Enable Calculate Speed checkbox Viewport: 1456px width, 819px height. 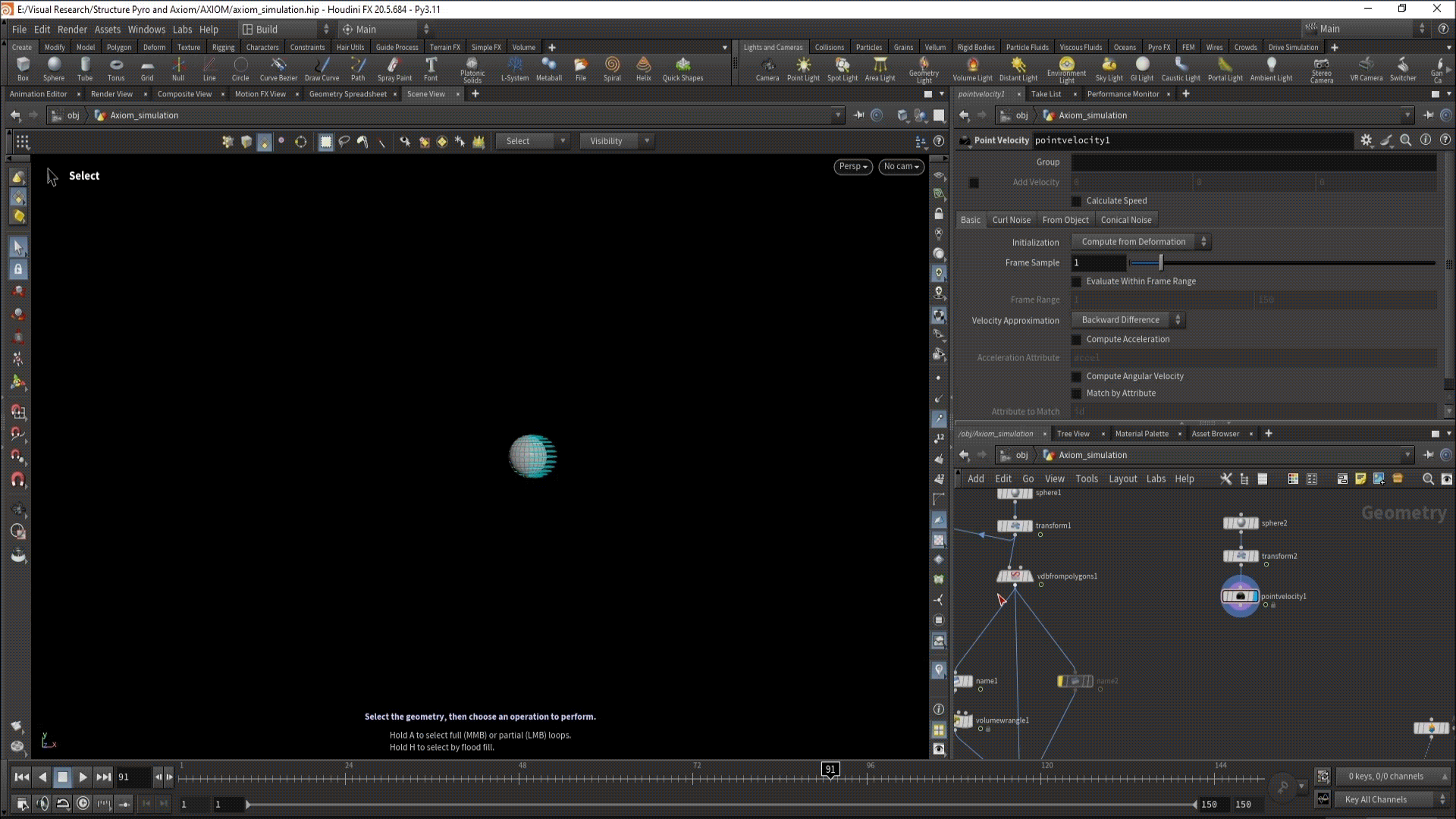[x=1076, y=201]
